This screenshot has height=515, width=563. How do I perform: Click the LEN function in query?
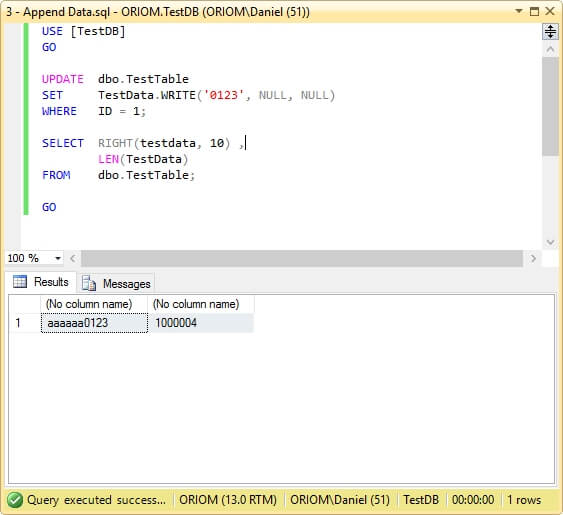click(108, 159)
